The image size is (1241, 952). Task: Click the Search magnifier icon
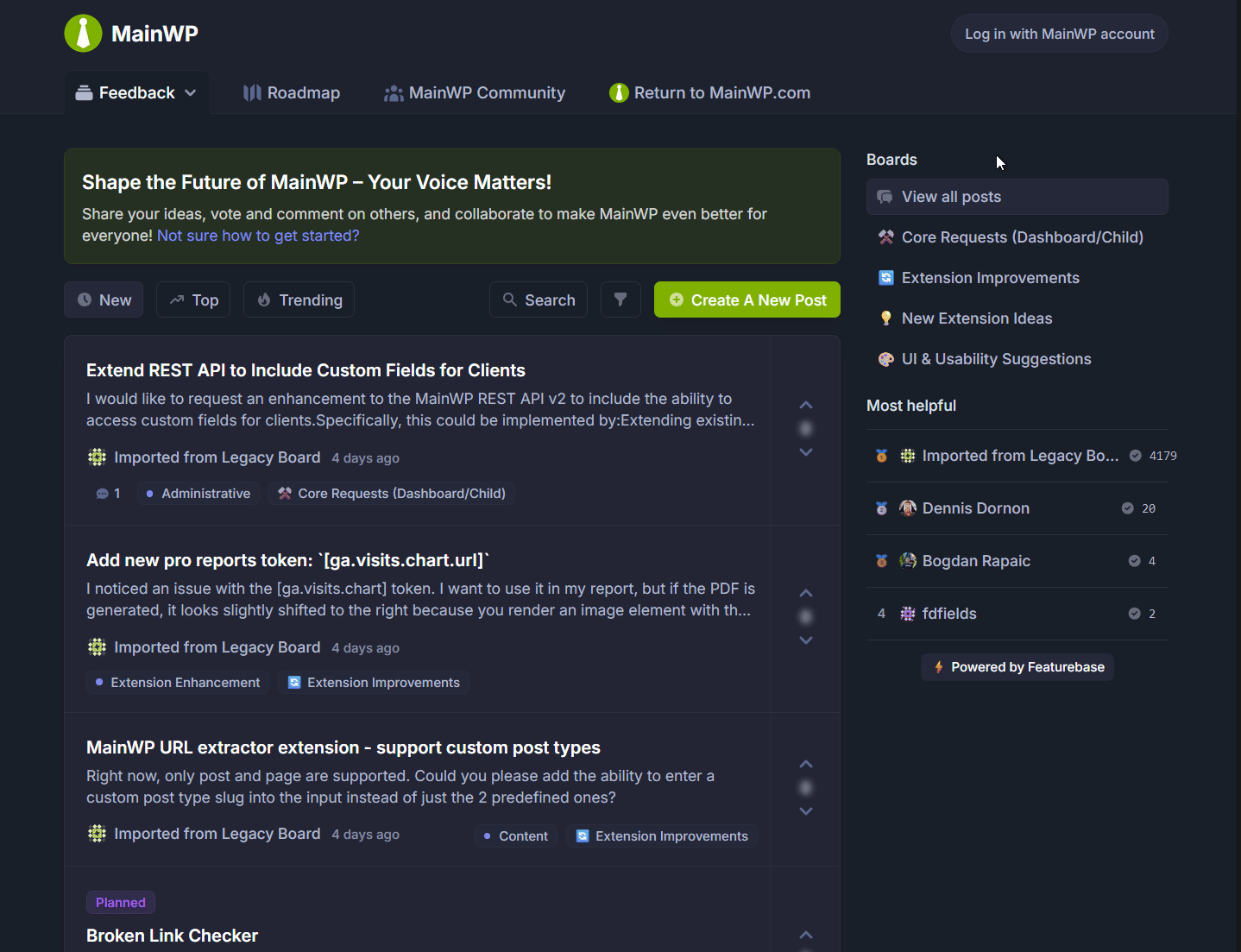point(510,299)
